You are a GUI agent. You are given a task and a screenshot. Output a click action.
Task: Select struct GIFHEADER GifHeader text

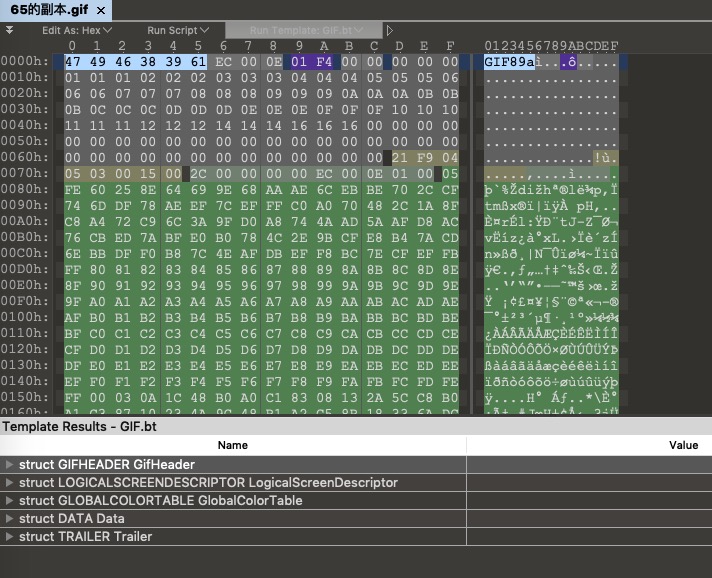point(107,464)
